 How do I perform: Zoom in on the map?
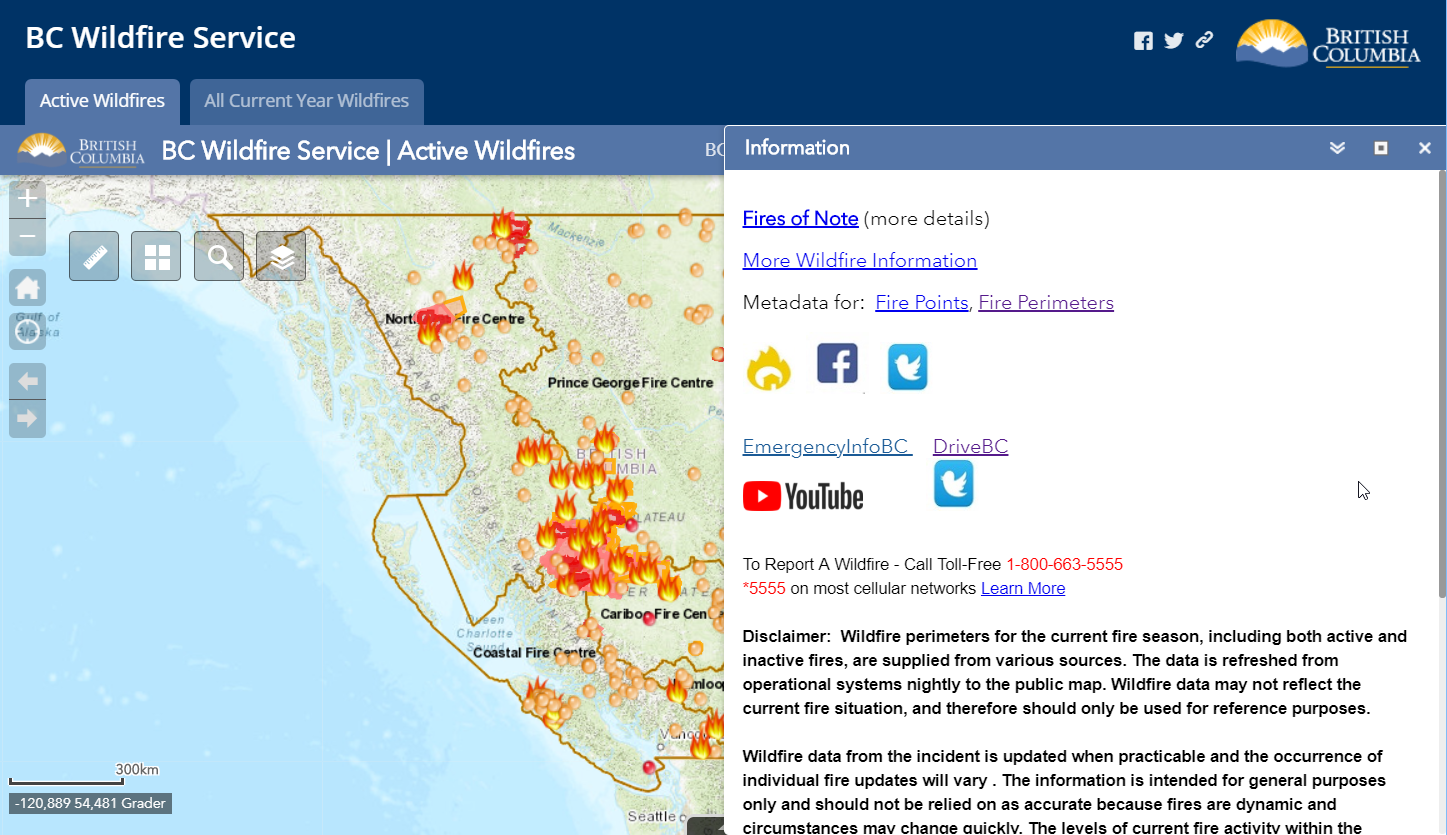(27, 199)
